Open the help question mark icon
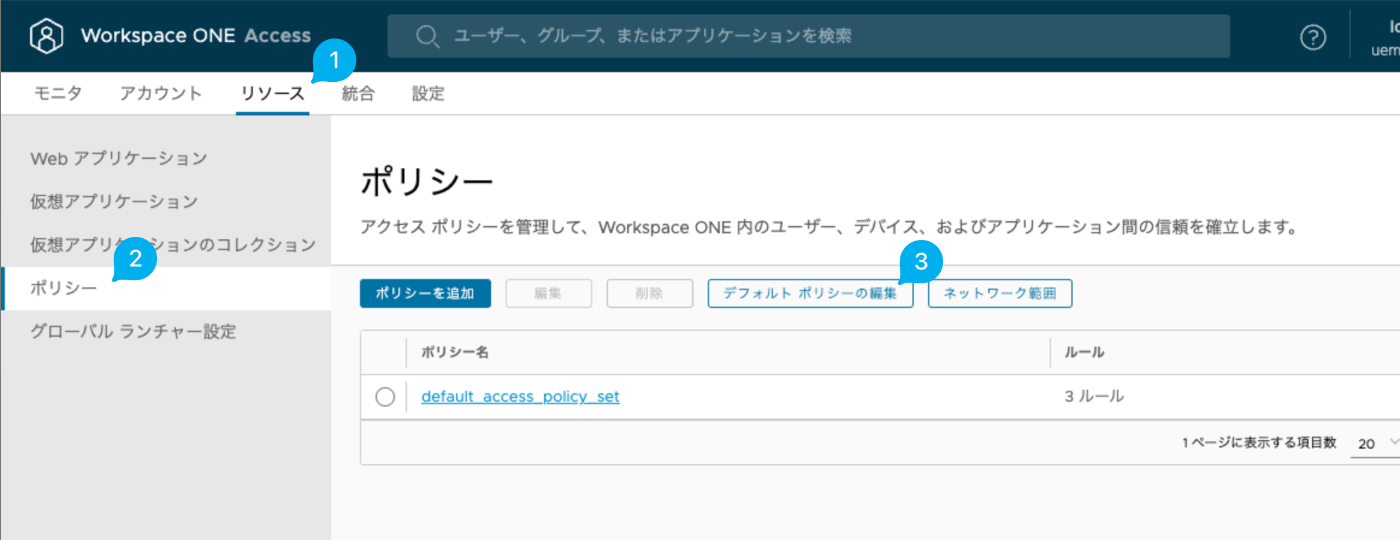1400x540 pixels. 1312,37
